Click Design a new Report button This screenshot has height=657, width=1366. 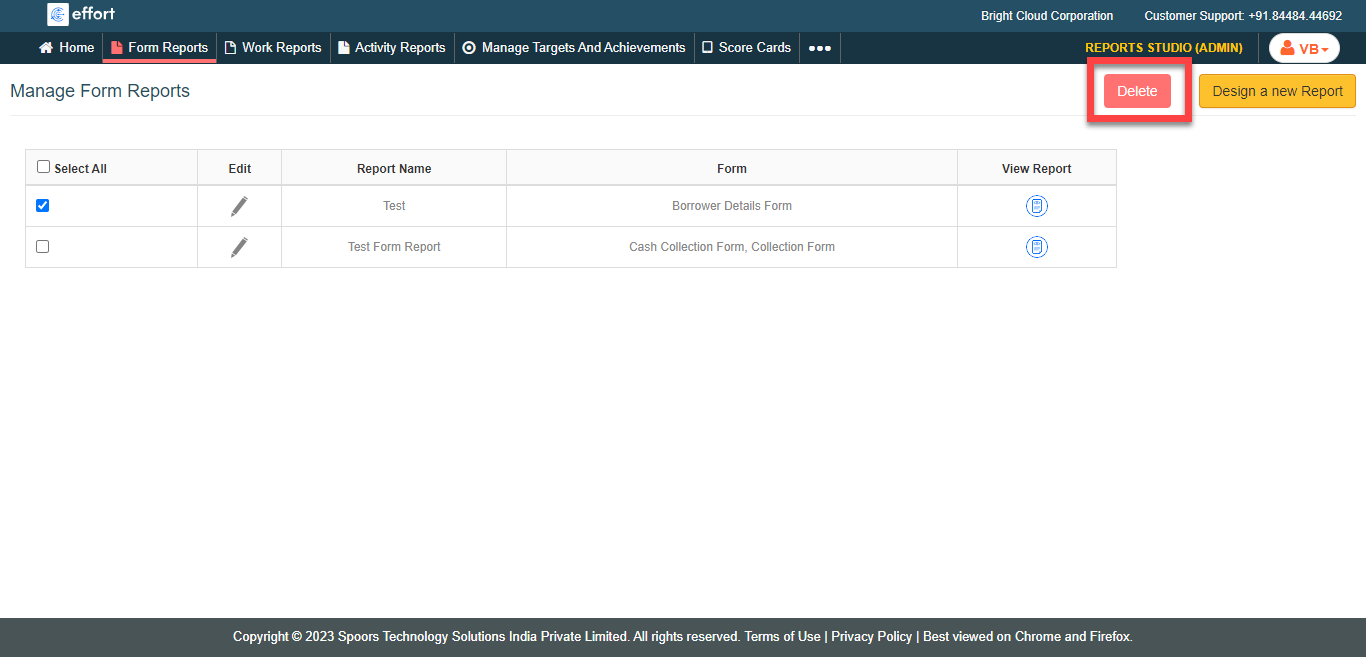click(x=1277, y=91)
